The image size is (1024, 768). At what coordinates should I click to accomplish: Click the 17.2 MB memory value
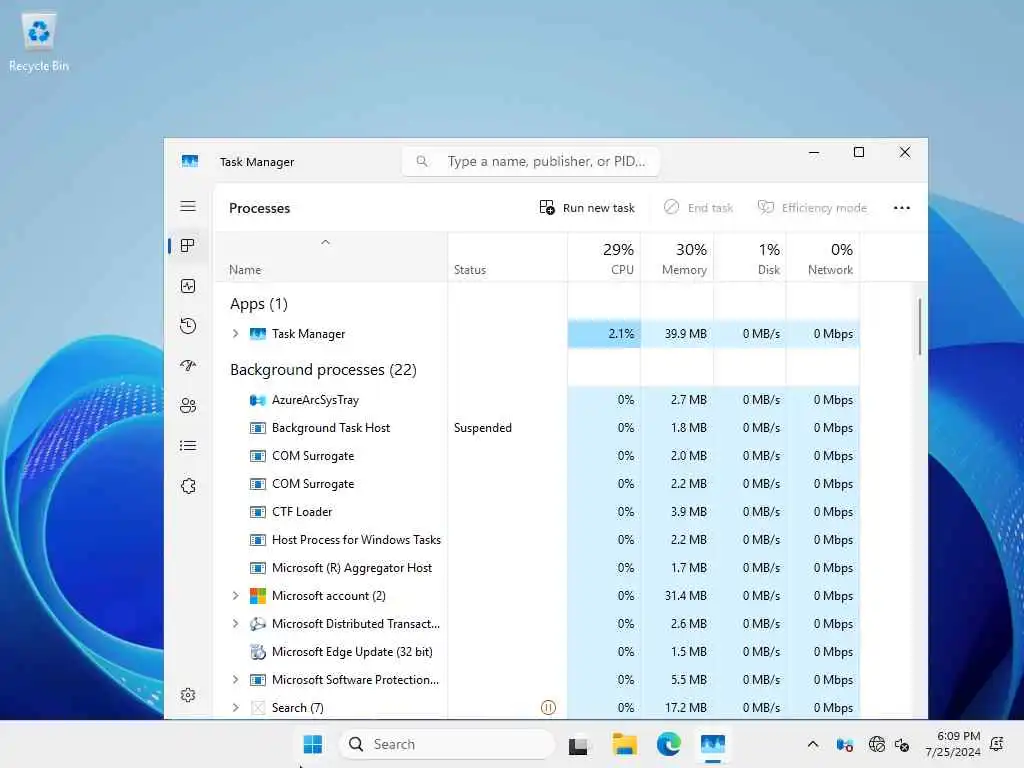click(x=686, y=707)
